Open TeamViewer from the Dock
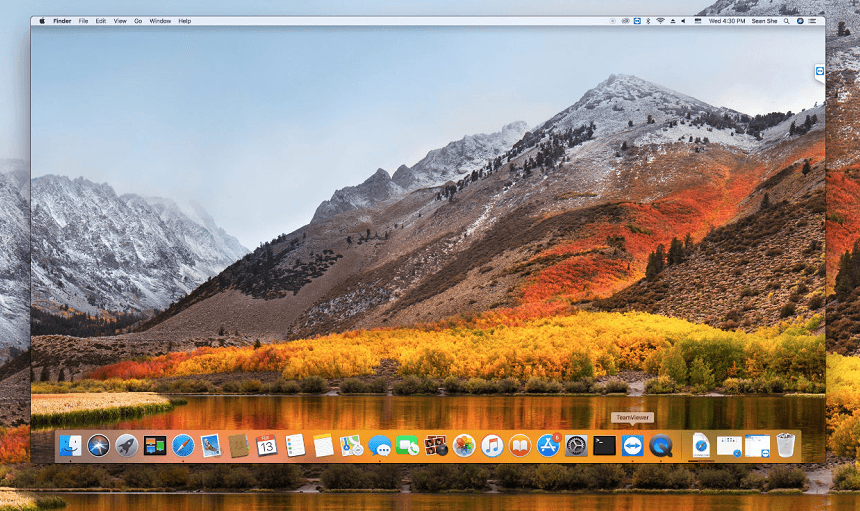 coord(632,446)
